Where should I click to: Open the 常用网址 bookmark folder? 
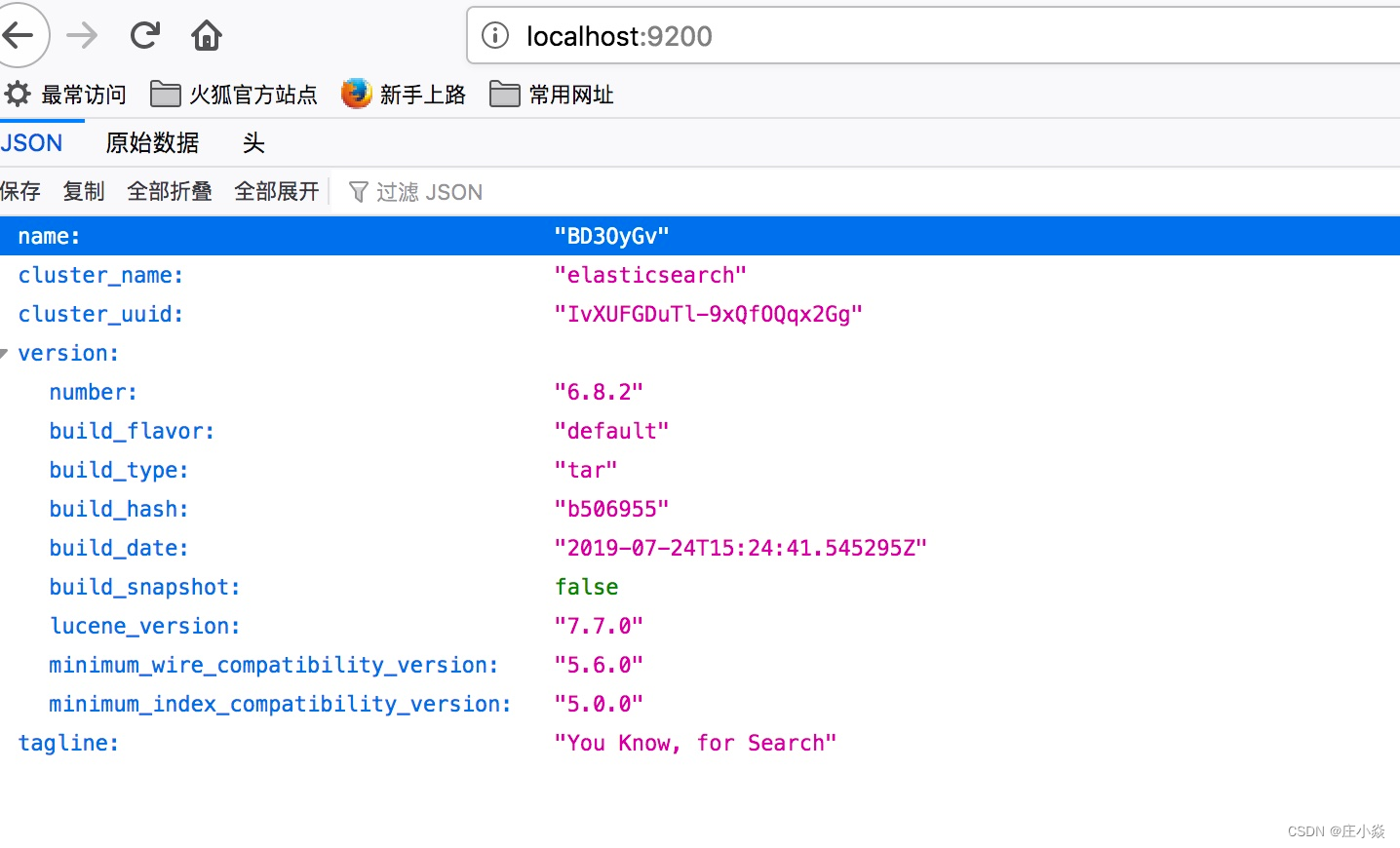[552, 95]
